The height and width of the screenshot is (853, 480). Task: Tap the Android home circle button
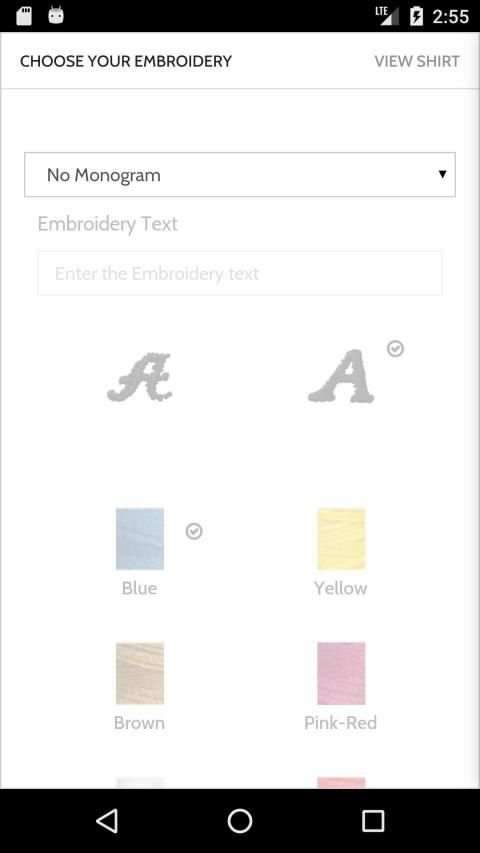pos(240,821)
